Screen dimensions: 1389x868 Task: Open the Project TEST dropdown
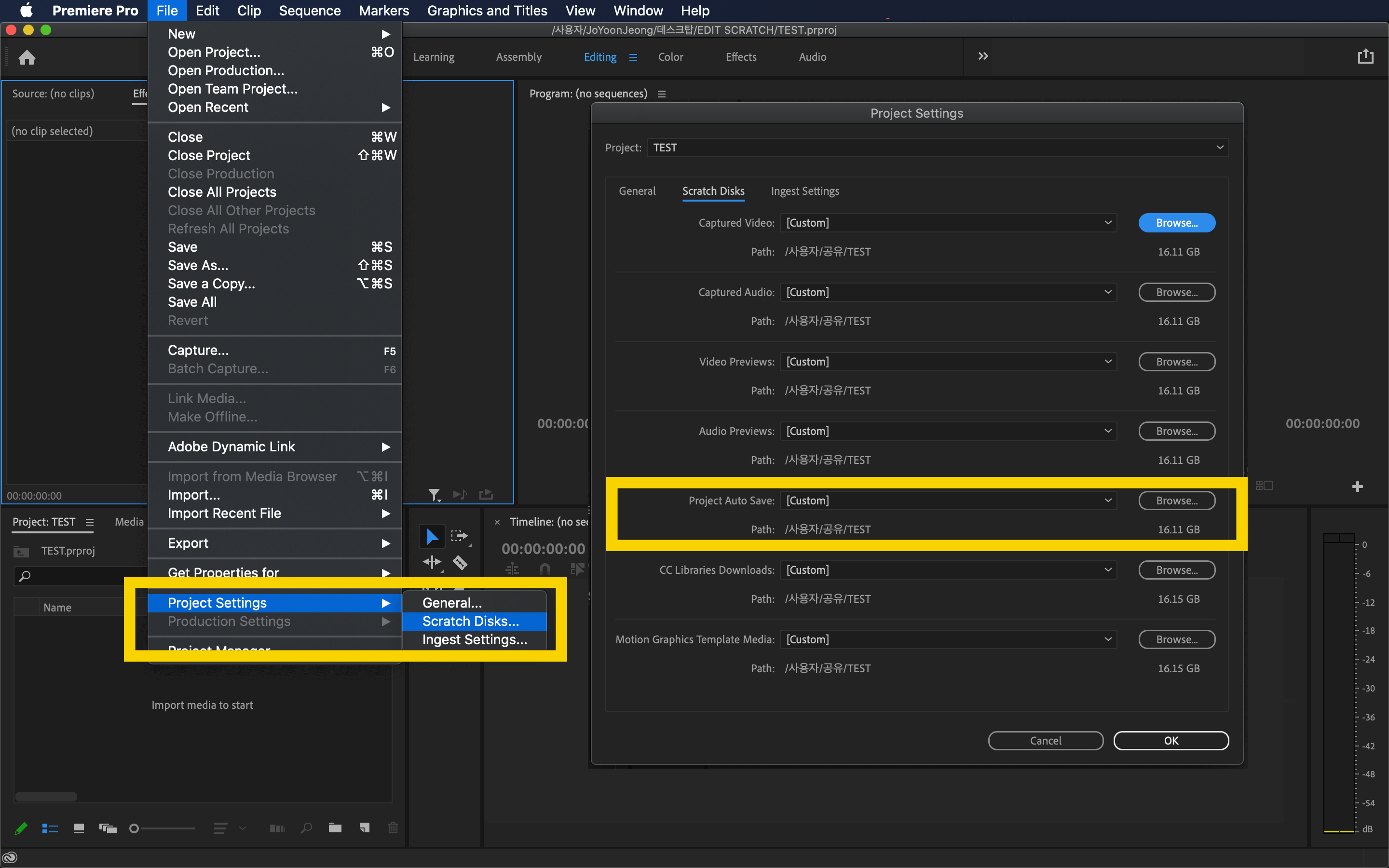click(937, 148)
